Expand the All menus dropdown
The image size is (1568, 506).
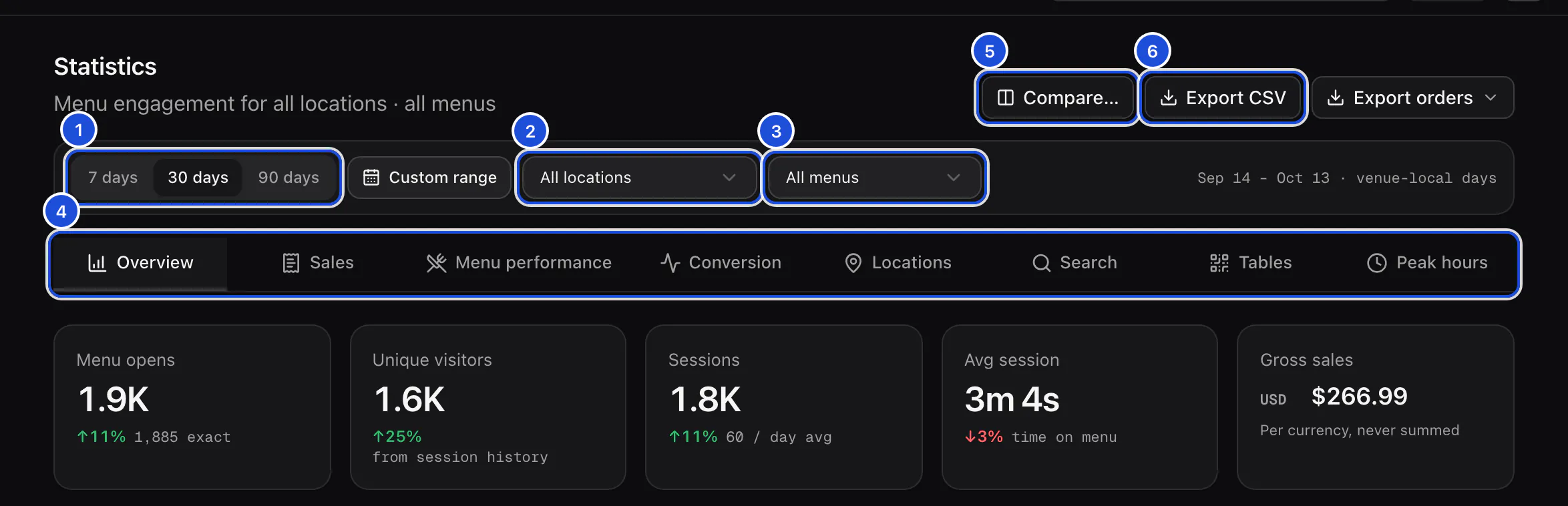[875, 178]
